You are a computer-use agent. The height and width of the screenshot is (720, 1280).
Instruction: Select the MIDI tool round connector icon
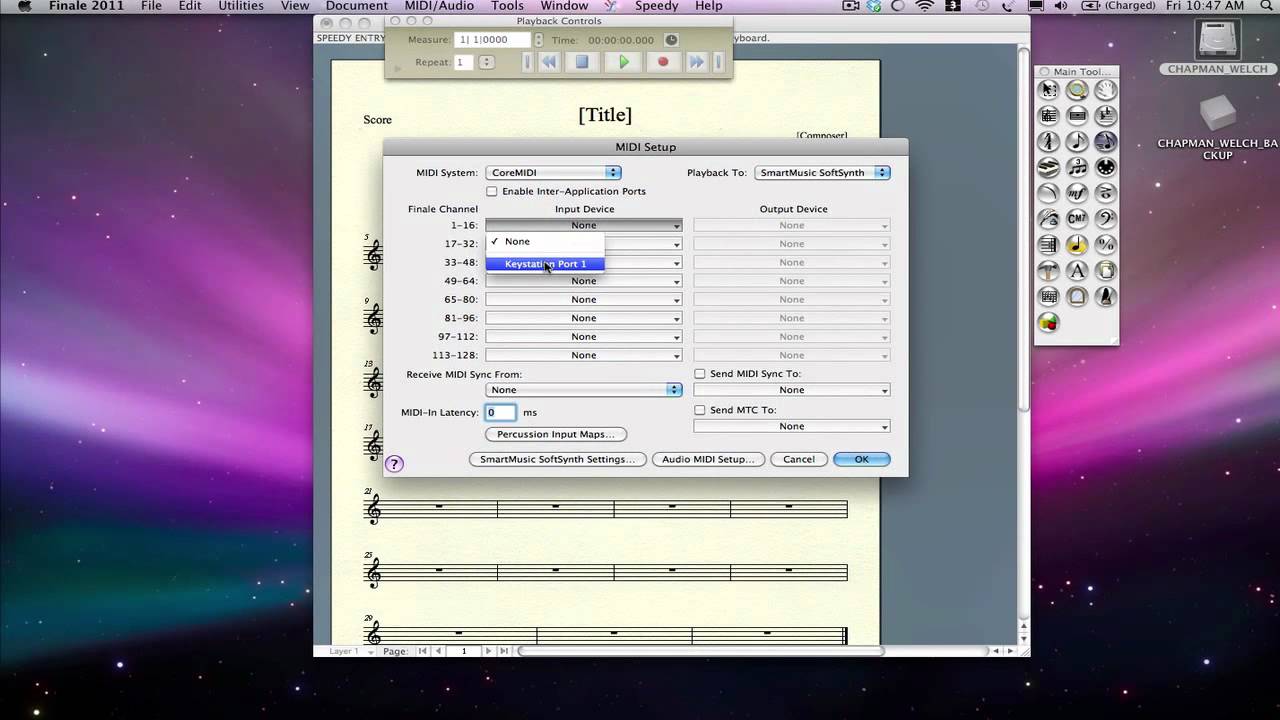[x=1105, y=167]
